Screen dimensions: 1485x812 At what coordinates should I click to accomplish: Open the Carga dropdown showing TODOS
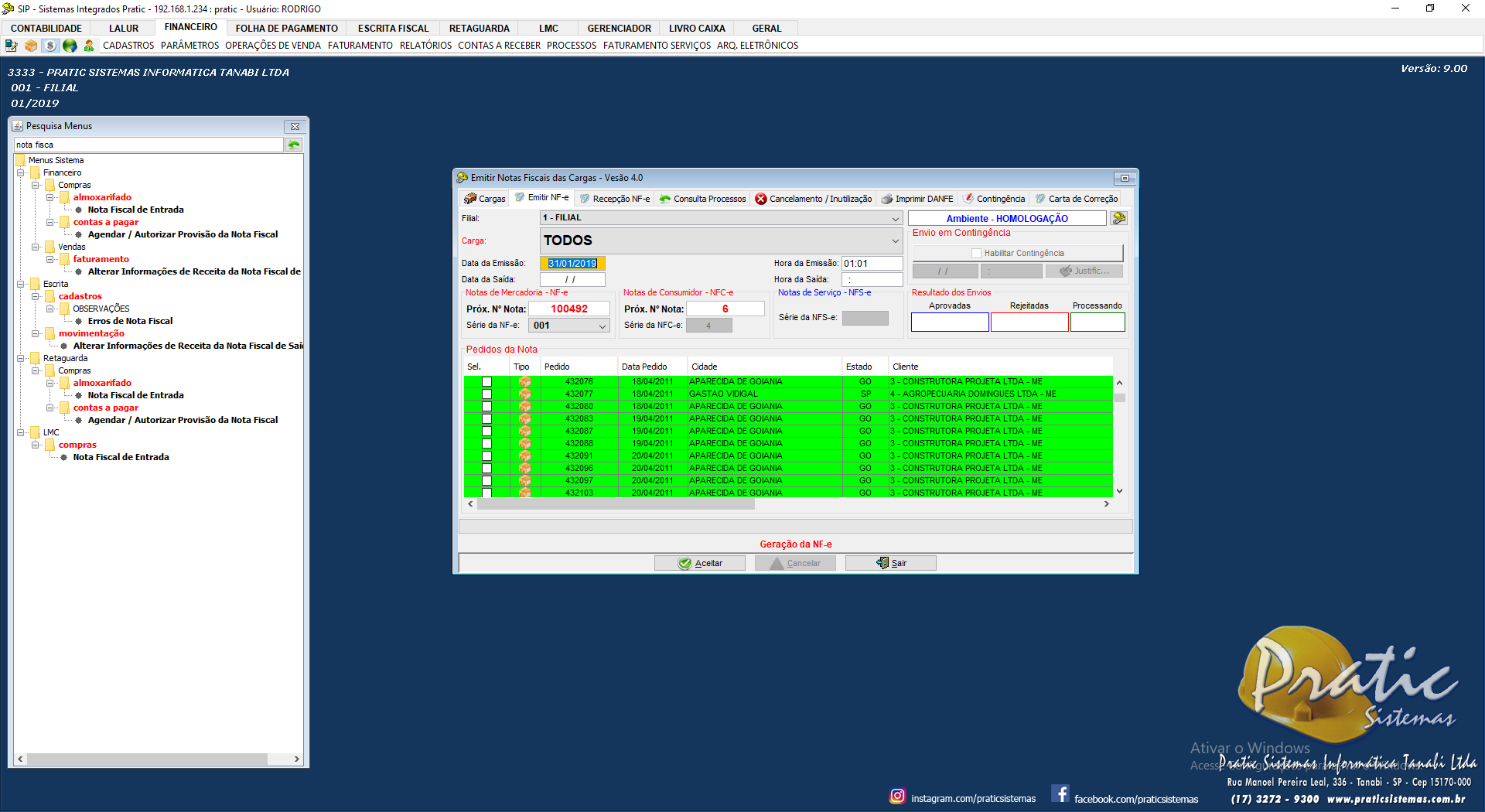pos(895,241)
